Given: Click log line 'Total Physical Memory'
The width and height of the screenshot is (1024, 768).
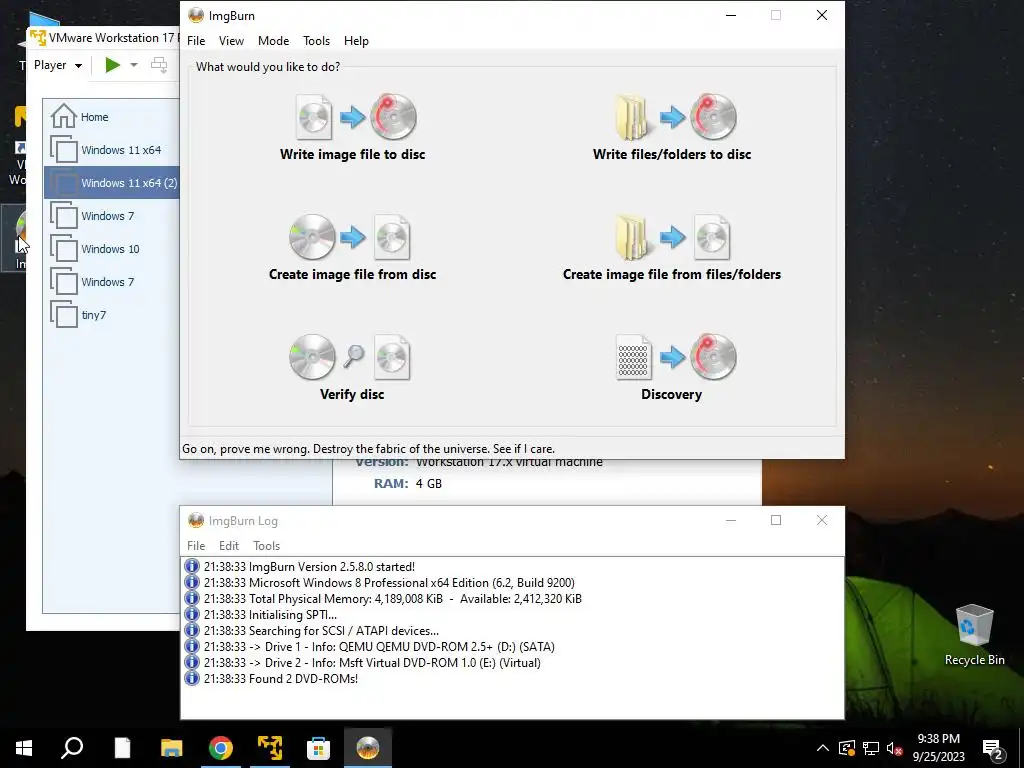Looking at the screenshot, I should (x=392, y=599).
